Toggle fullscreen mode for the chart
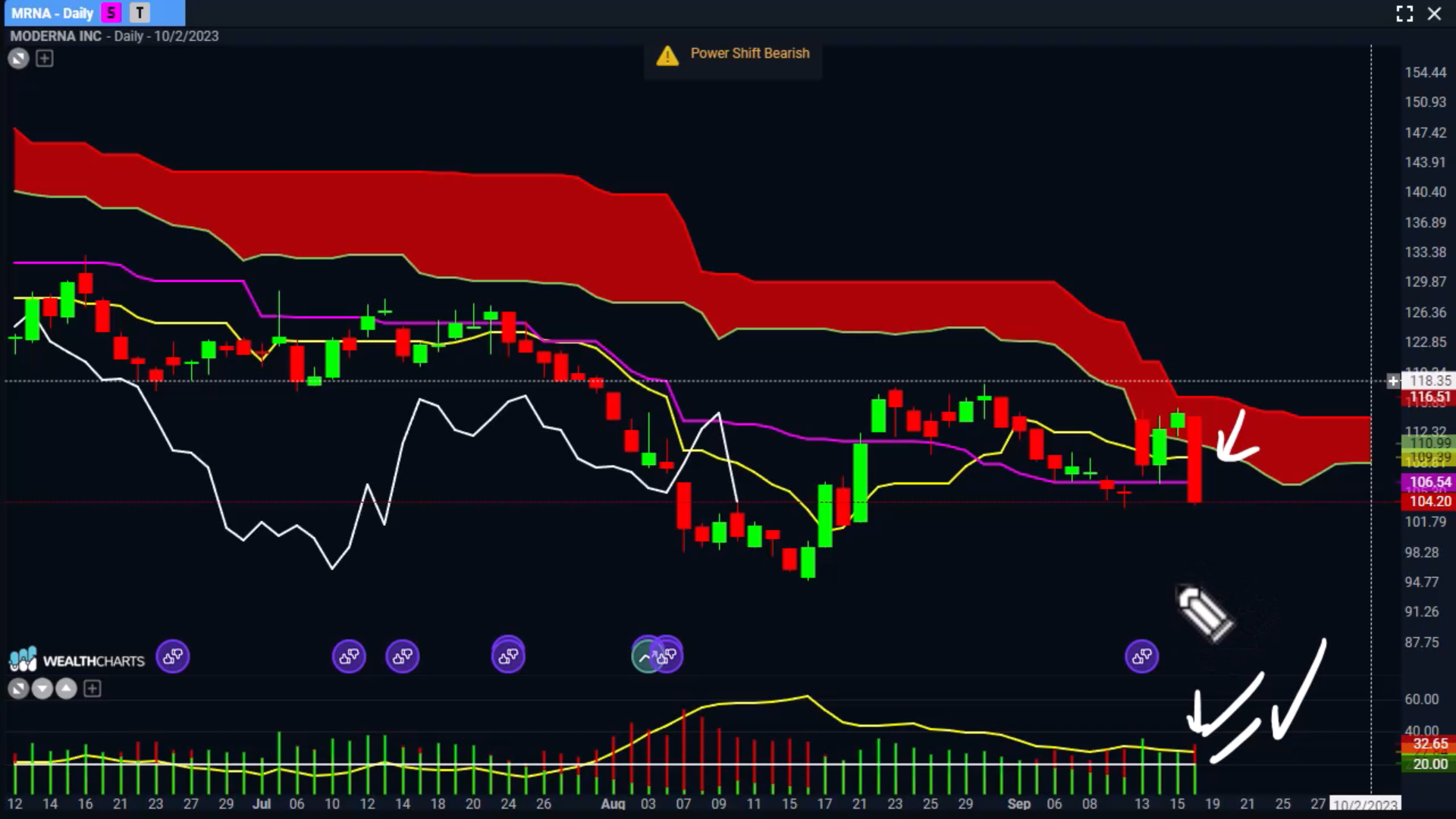The height and width of the screenshot is (819, 1456). [1404, 14]
